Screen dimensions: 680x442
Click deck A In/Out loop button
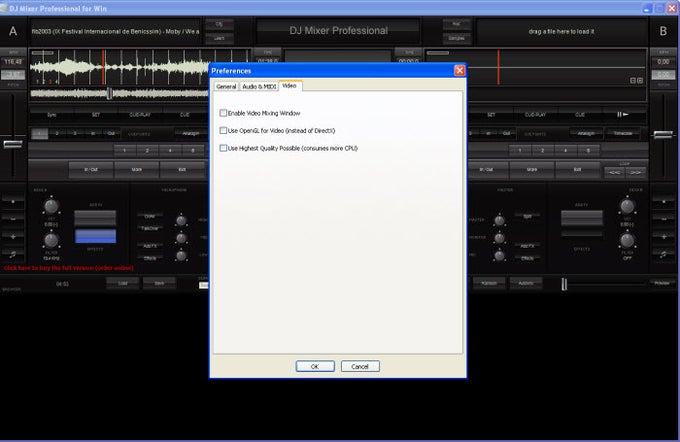(91, 170)
